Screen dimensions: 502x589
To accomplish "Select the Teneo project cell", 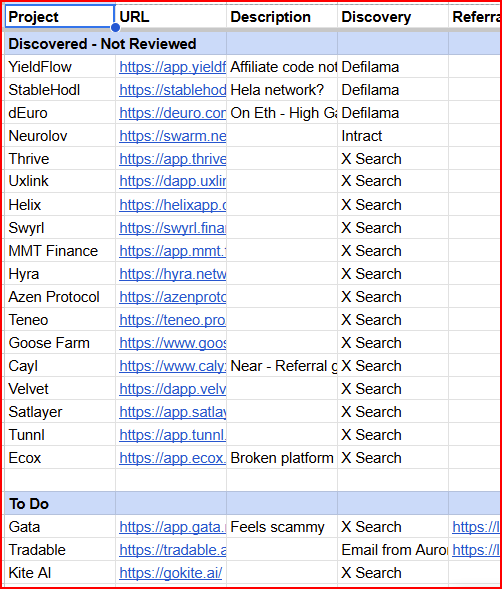I will click(60, 320).
